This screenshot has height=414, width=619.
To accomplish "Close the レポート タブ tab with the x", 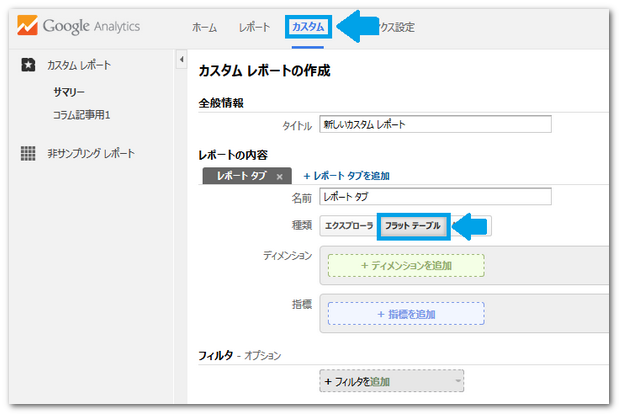I will click(280, 177).
